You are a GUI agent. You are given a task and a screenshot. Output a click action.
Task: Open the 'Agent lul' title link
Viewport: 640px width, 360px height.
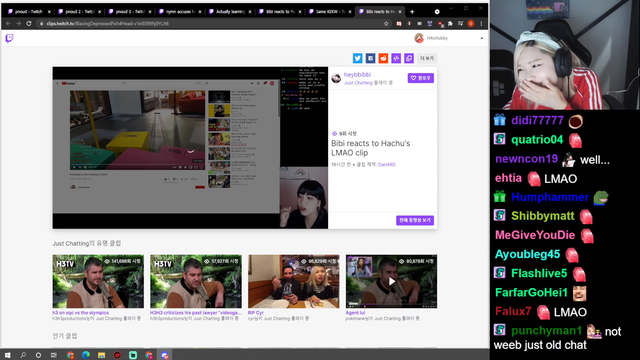(355, 313)
